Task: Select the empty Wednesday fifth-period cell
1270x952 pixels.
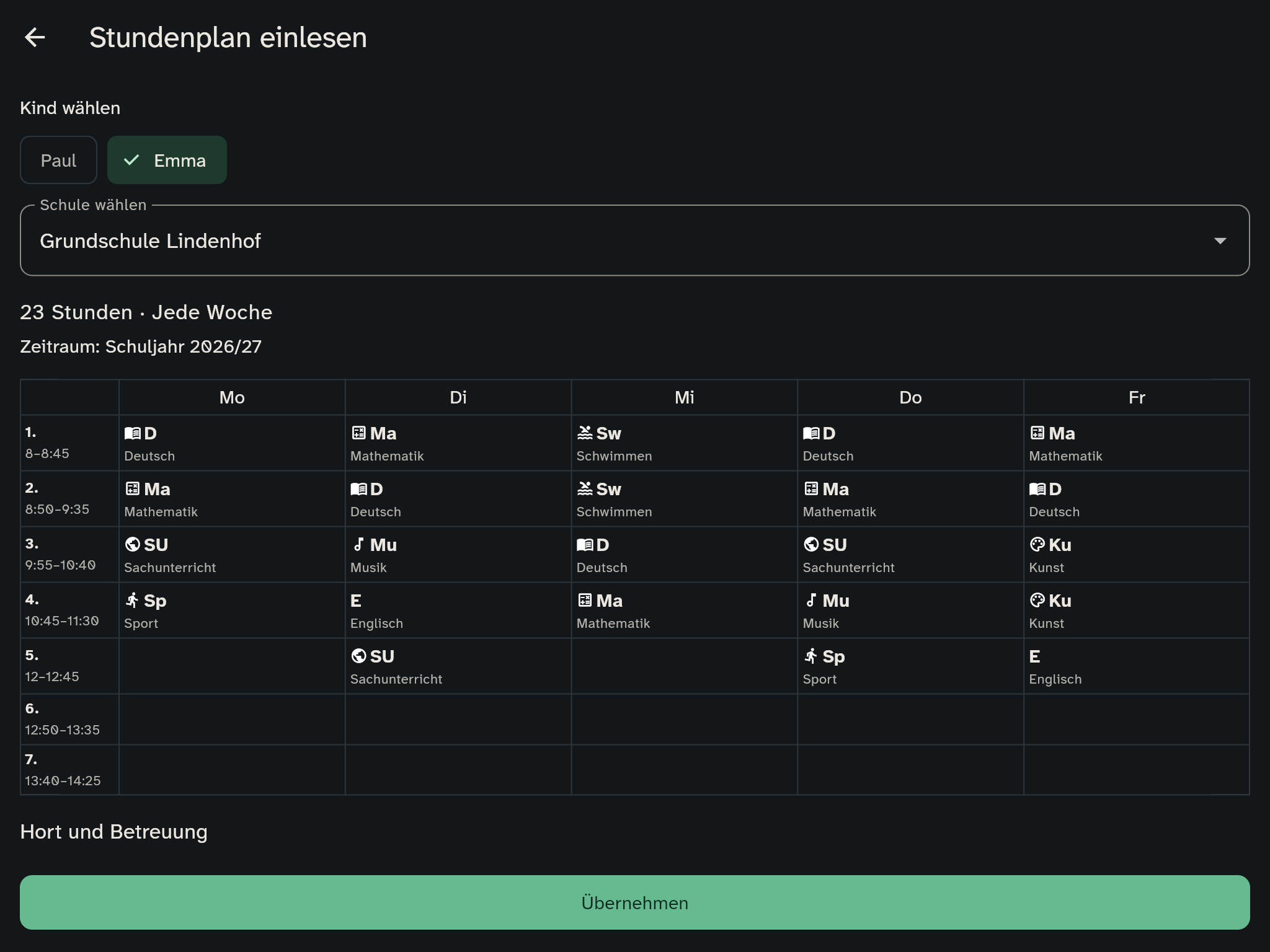Action: coord(684,666)
